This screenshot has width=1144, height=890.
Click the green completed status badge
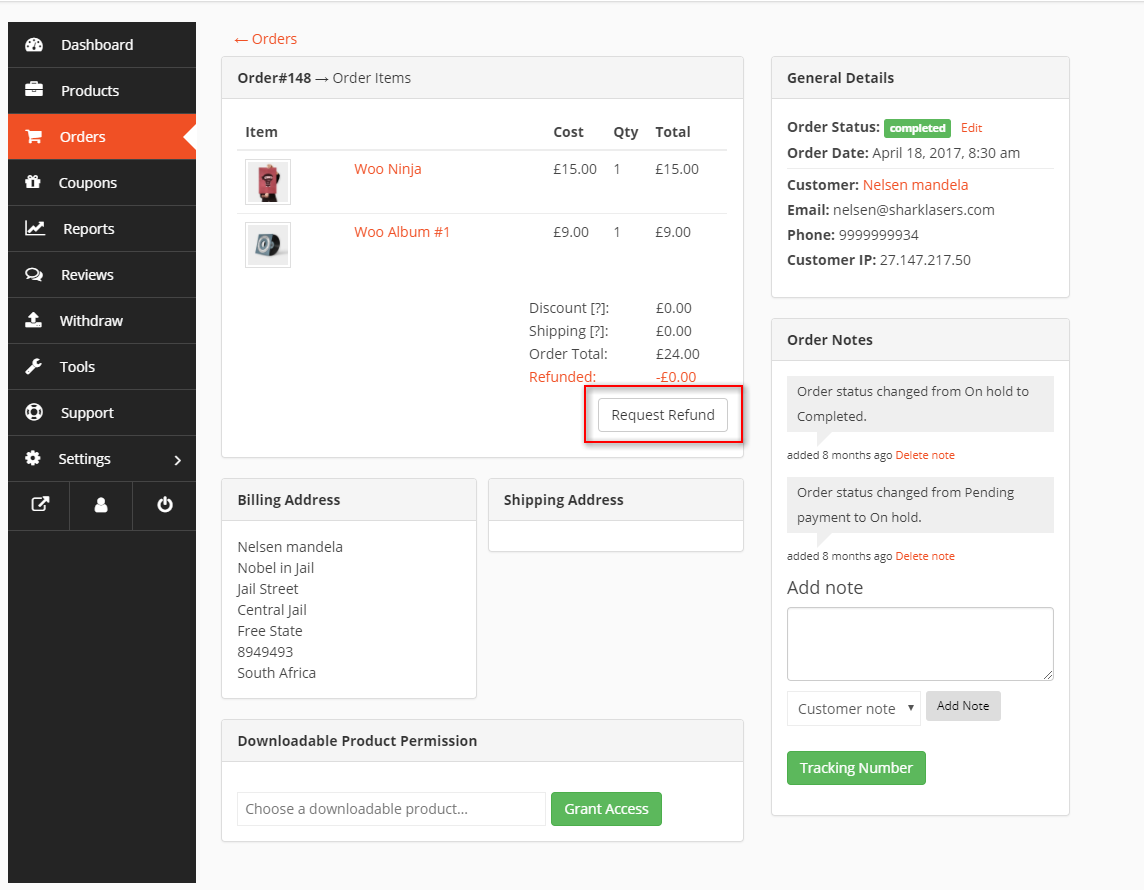point(917,128)
